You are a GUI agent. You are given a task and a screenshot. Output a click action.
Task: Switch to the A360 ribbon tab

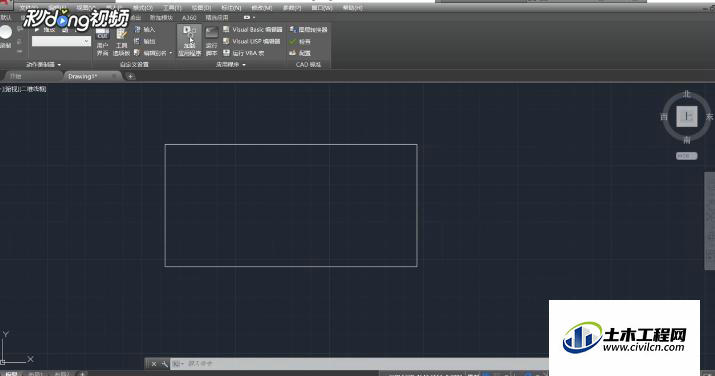189,17
